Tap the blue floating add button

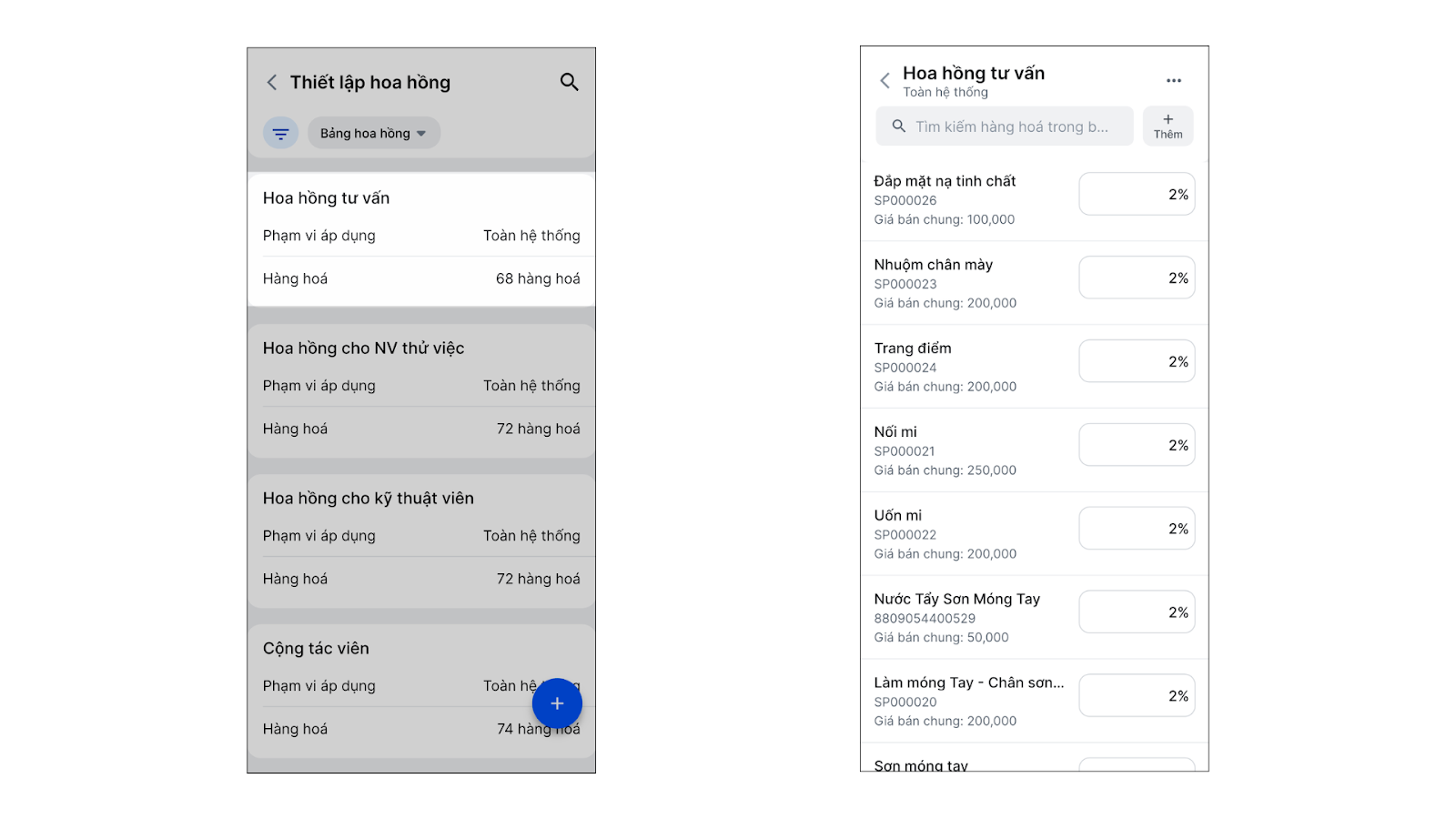click(x=557, y=703)
